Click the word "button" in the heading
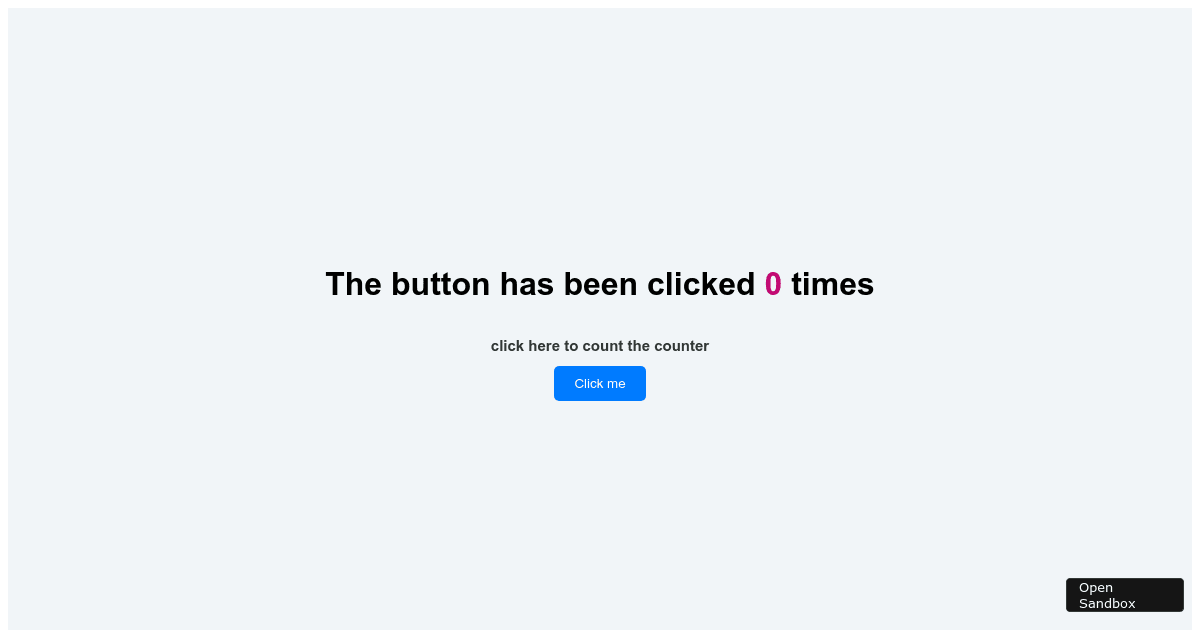 point(441,284)
